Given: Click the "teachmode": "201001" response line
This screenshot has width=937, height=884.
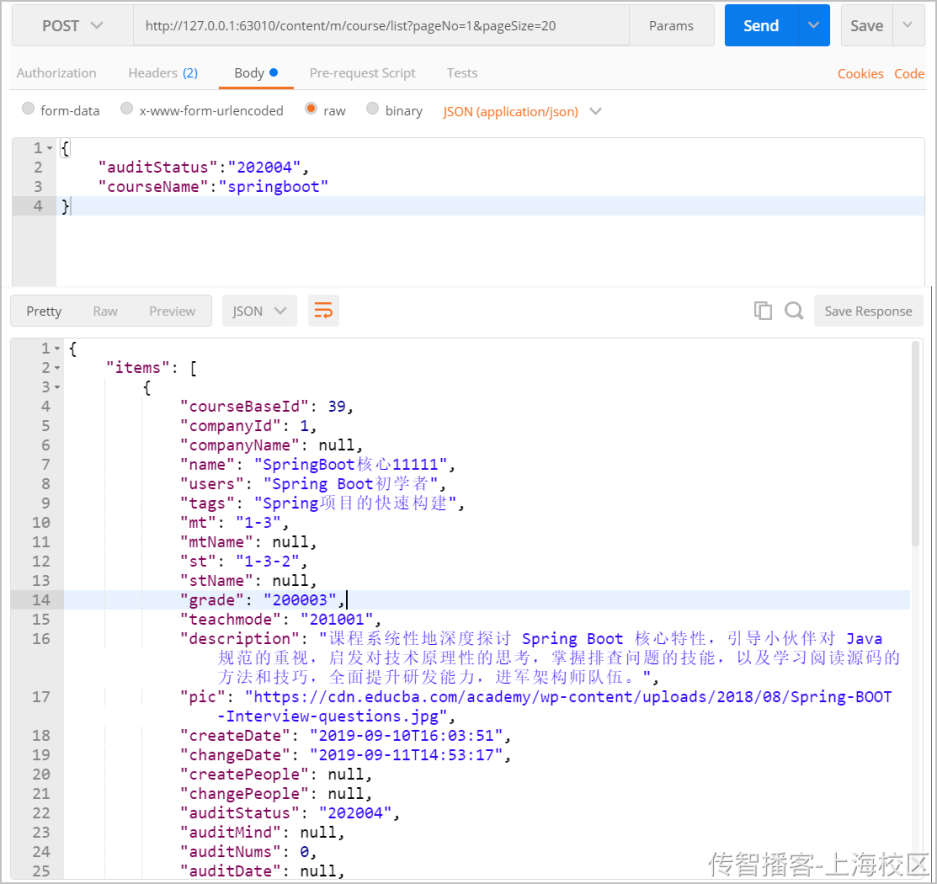Looking at the screenshot, I should pyautogui.click(x=280, y=619).
